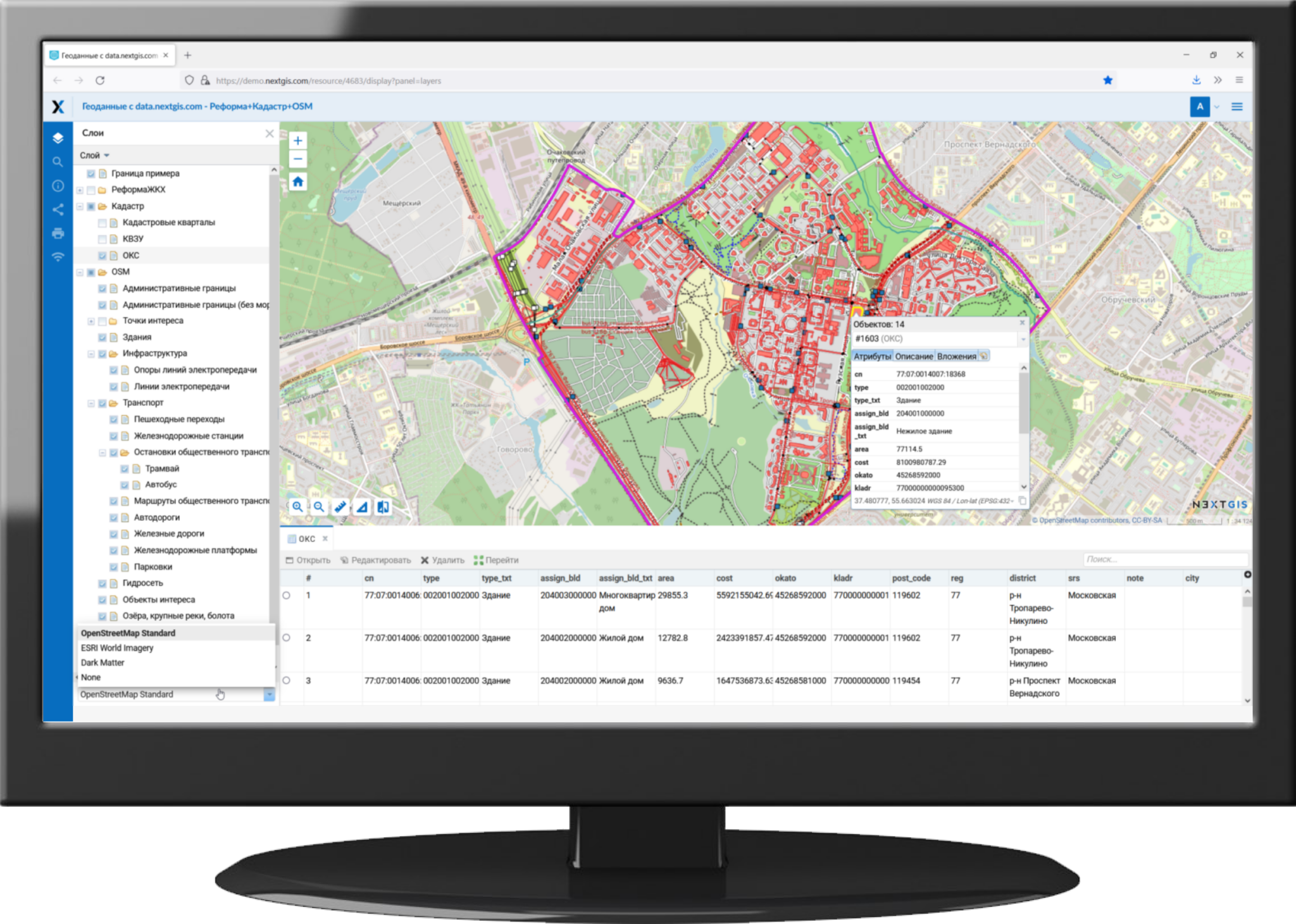This screenshot has width=1296, height=924.
Task: Expand the РеформаЖКХ folder
Action: click(x=80, y=190)
